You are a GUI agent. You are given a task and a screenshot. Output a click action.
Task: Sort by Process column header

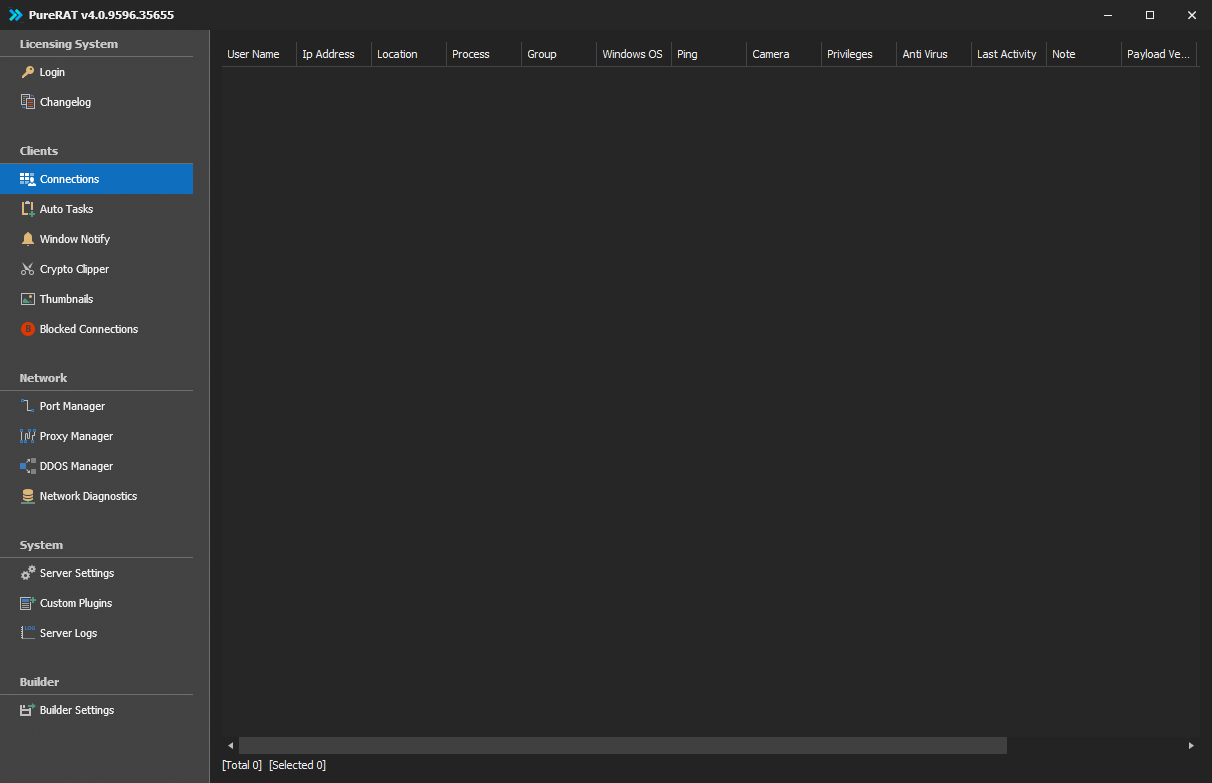click(x=484, y=54)
